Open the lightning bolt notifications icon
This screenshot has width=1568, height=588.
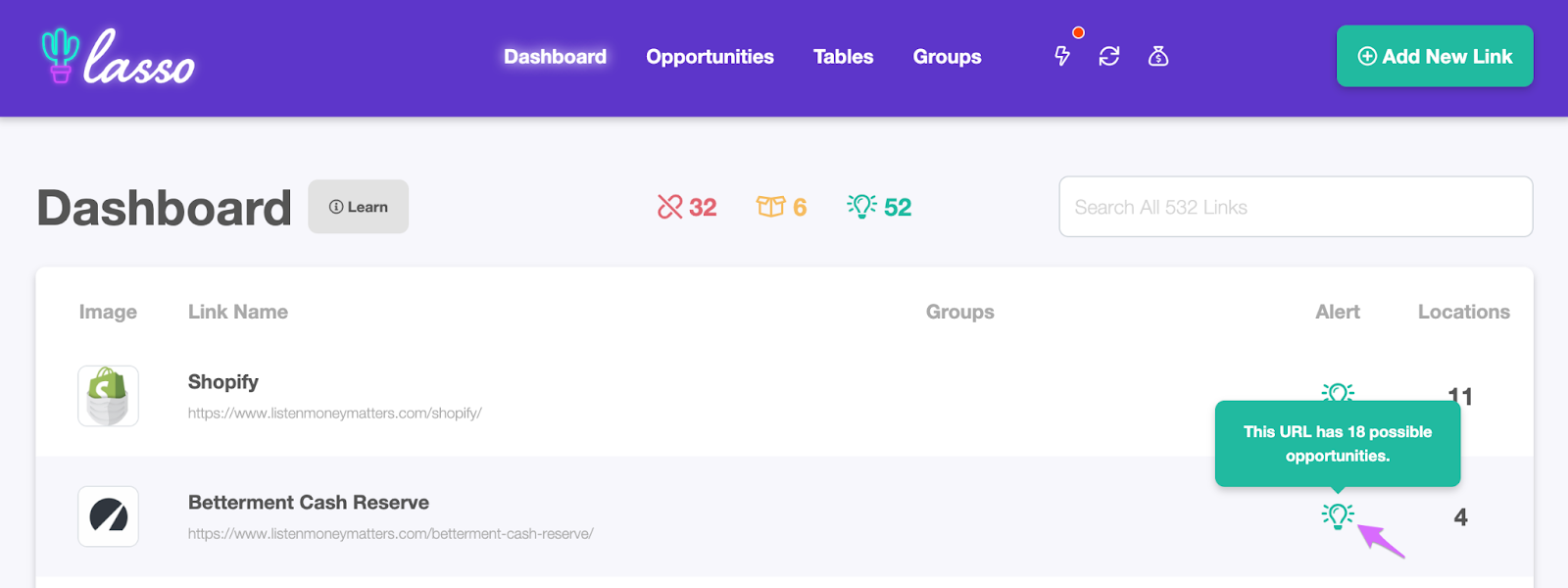[x=1062, y=56]
